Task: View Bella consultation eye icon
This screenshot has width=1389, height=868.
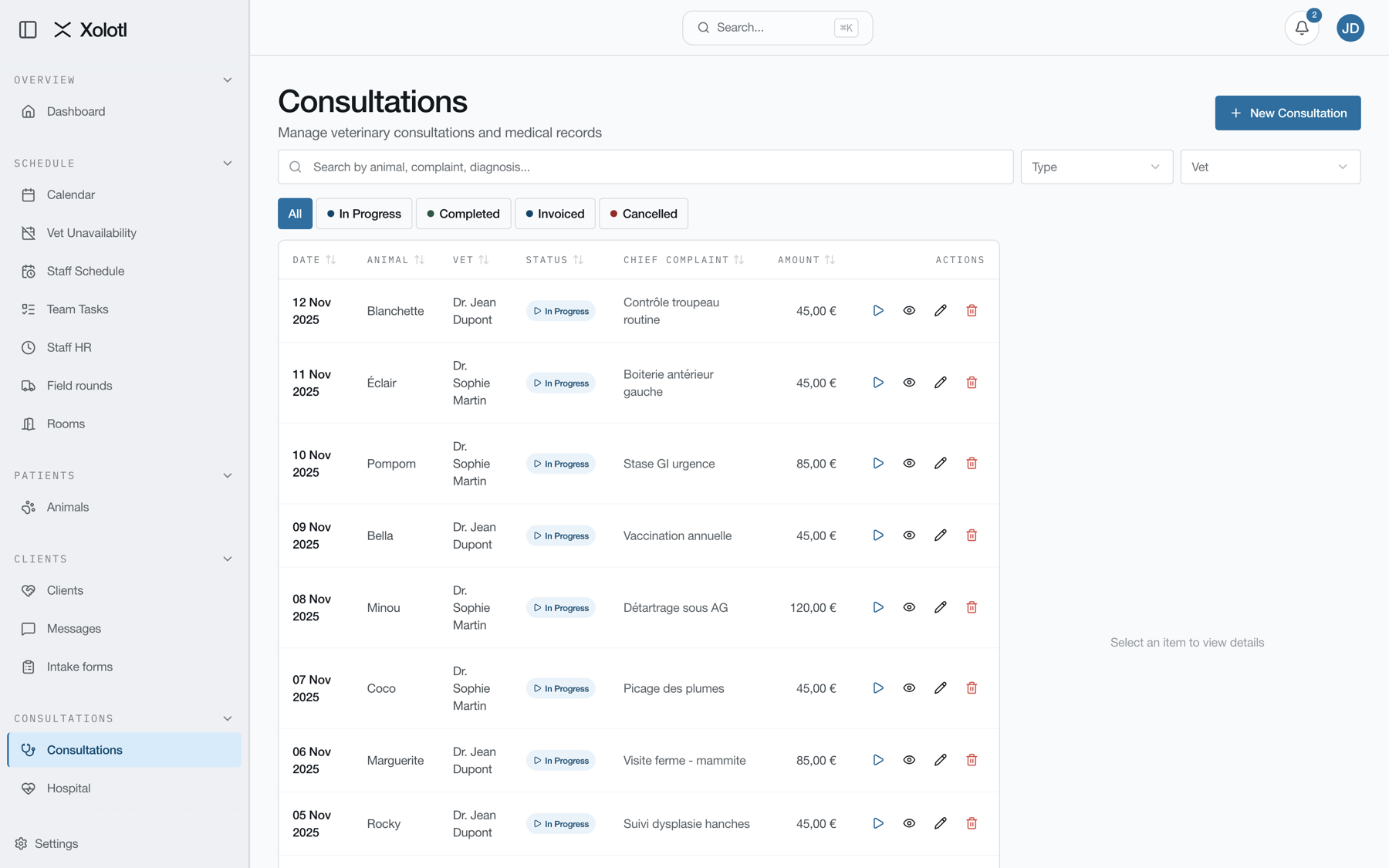Action: click(x=909, y=535)
